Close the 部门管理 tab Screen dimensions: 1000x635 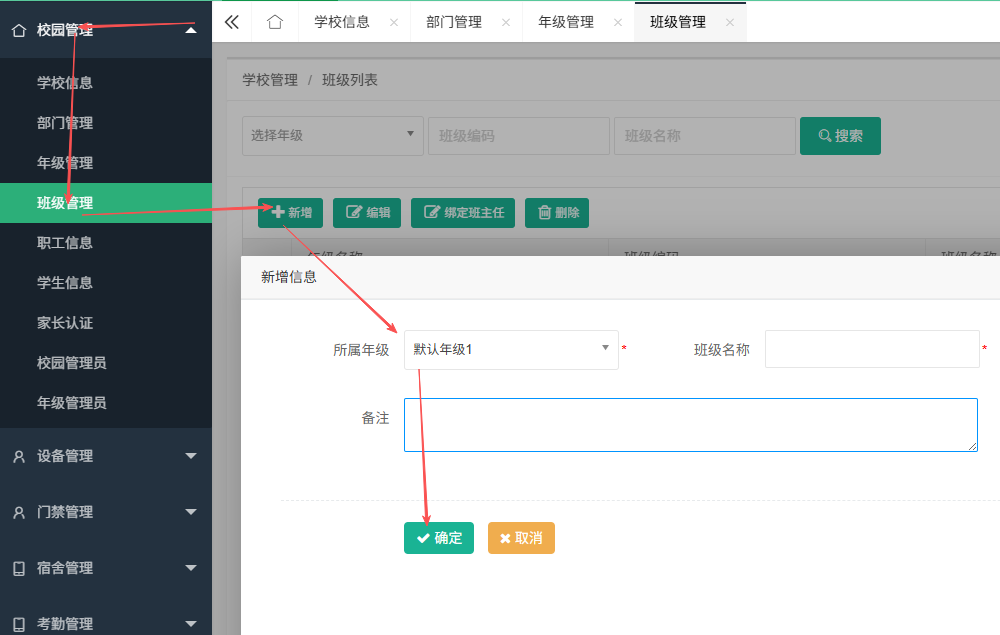point(506,22)
